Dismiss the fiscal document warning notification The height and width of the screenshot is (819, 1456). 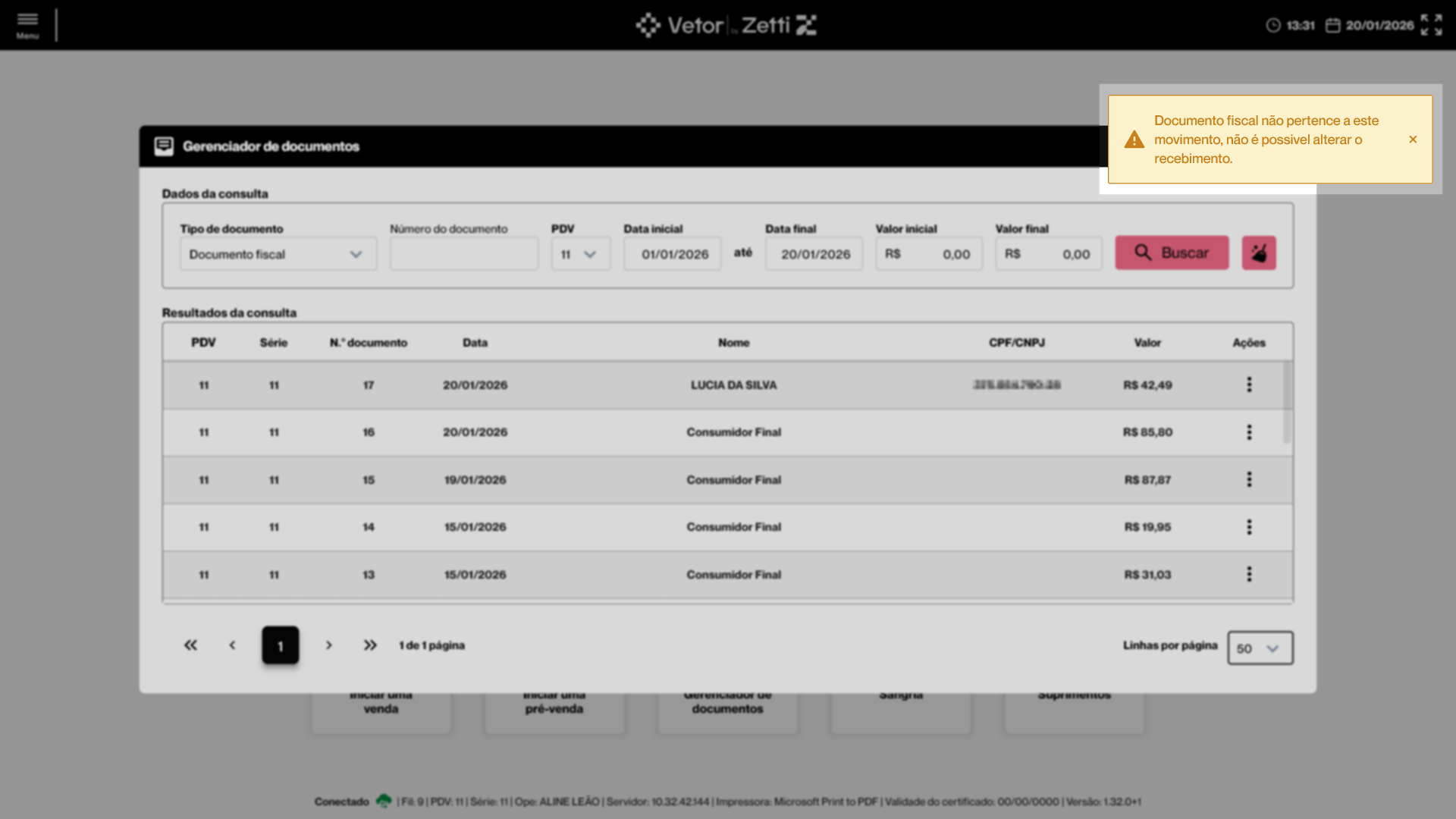point(1413,140)
